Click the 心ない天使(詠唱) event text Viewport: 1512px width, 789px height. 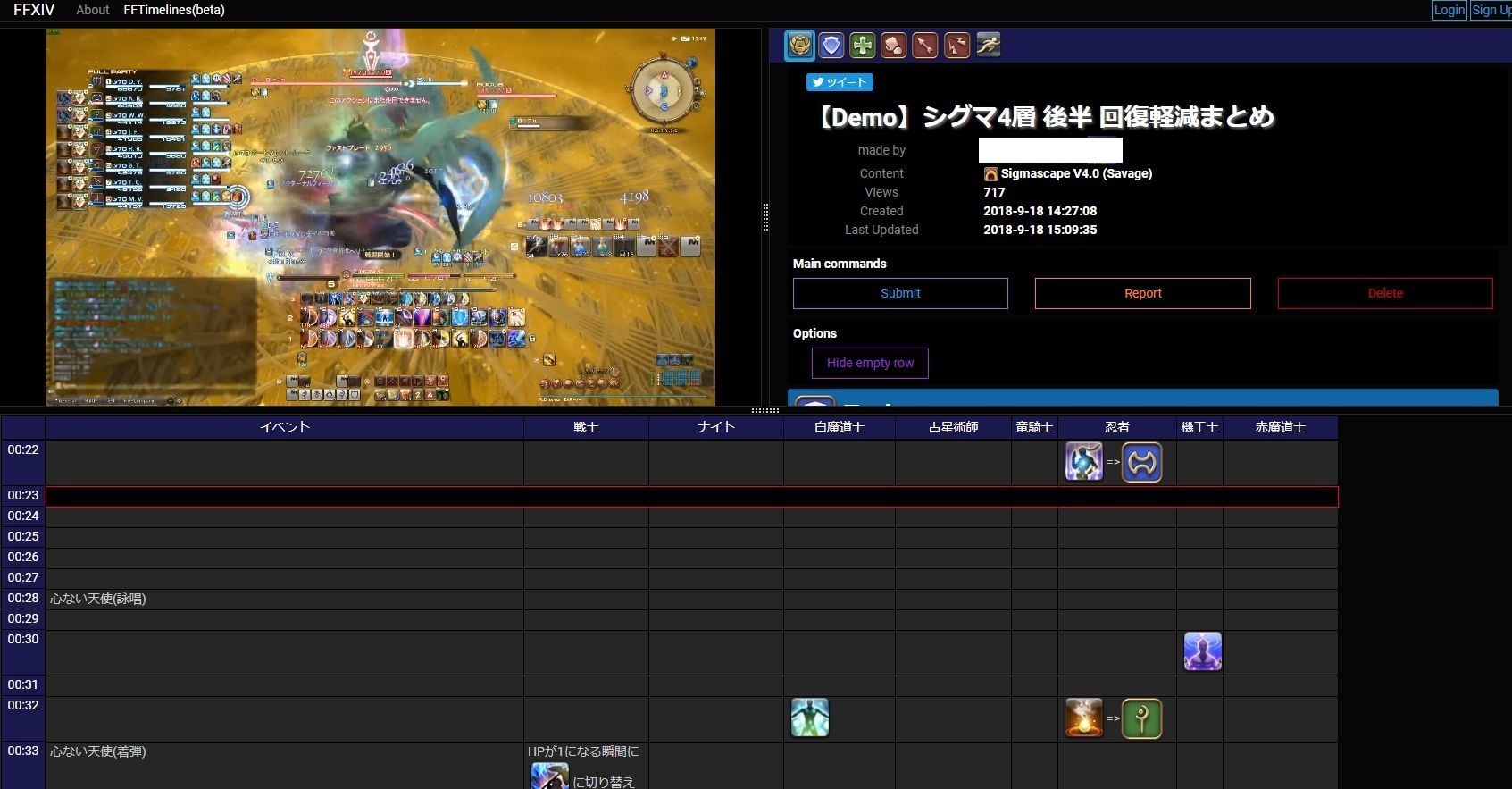(98, 599)
